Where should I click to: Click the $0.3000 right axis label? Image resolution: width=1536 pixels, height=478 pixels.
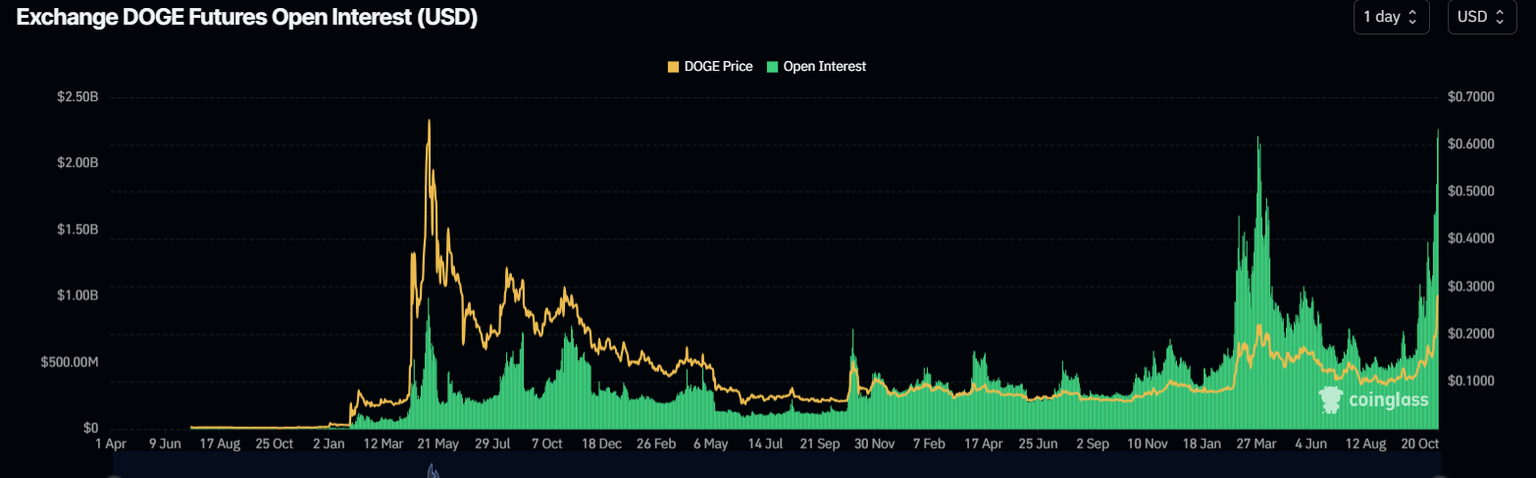[x=1470, y=287]
